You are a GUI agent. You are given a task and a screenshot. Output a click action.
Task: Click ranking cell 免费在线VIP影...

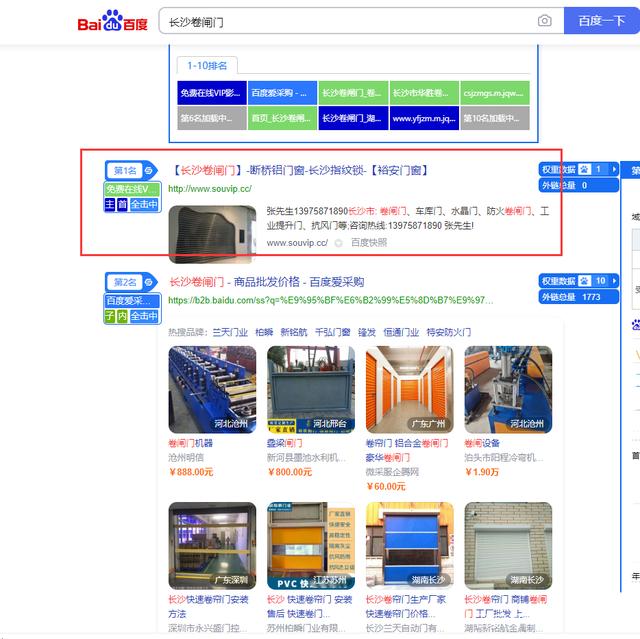click(x=212, y=93)
